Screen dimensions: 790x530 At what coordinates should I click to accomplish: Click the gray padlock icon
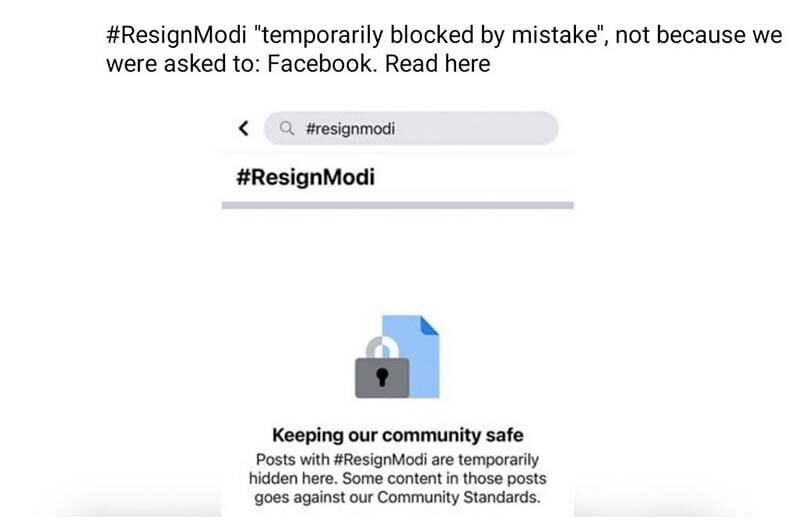pyautogui.click(x=382, y=368)
